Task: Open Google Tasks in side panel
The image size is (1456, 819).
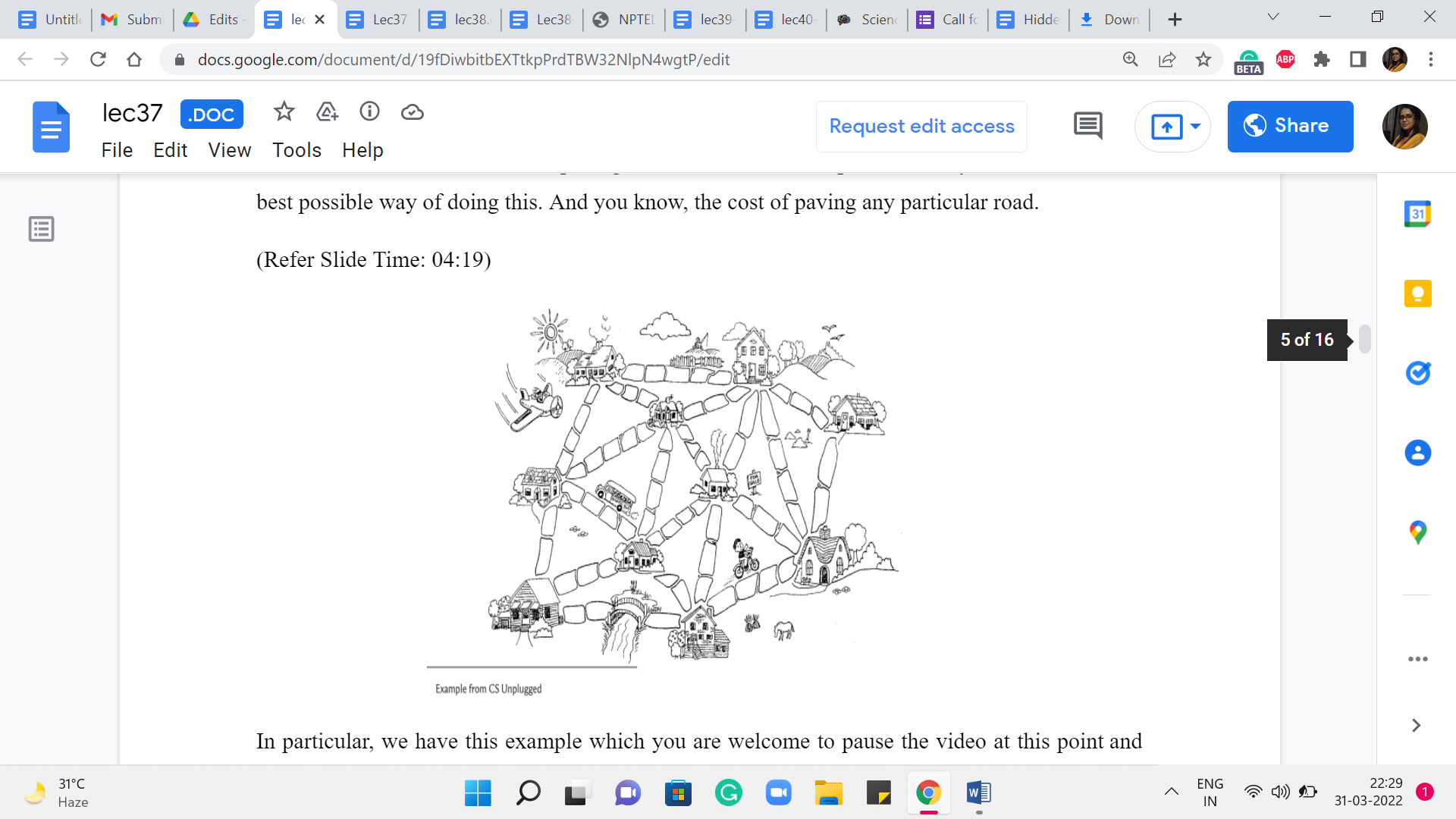Action: pos(1417,373)
